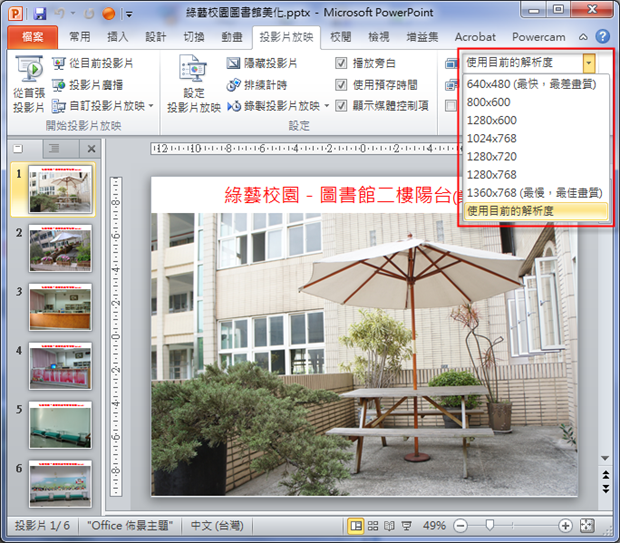Toggle 播放旁白 checkbox
Screen dimensions: 620x543
pyautogui.click(x=341, y=63)
